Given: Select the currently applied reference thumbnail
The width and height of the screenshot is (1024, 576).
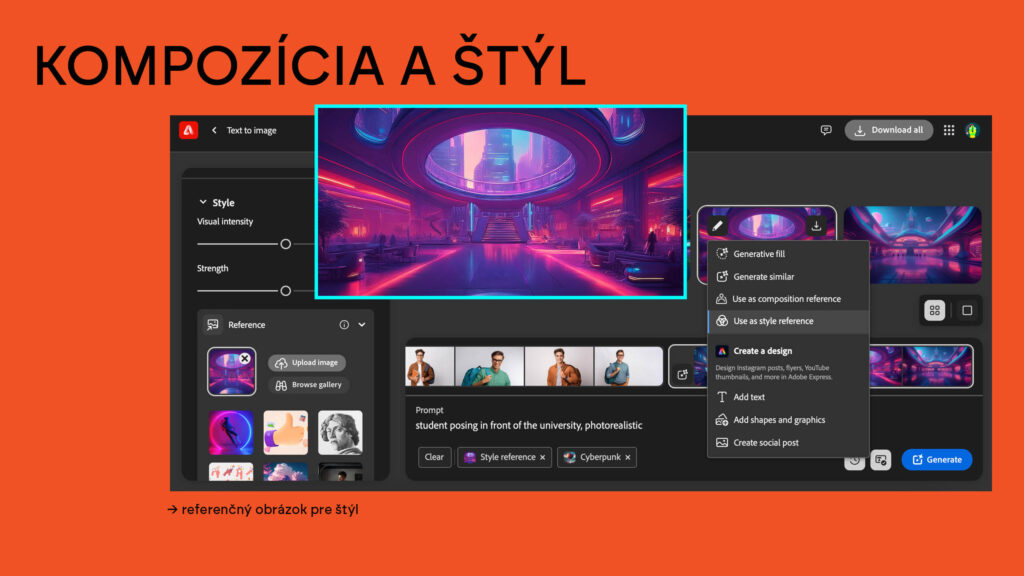Looking at the screenshot, I should pyautogui.click(x=232, y=372).
